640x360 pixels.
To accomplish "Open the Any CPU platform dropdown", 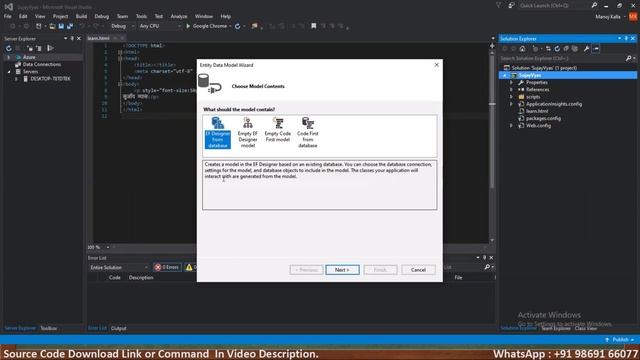I will (x=160, y=26).
